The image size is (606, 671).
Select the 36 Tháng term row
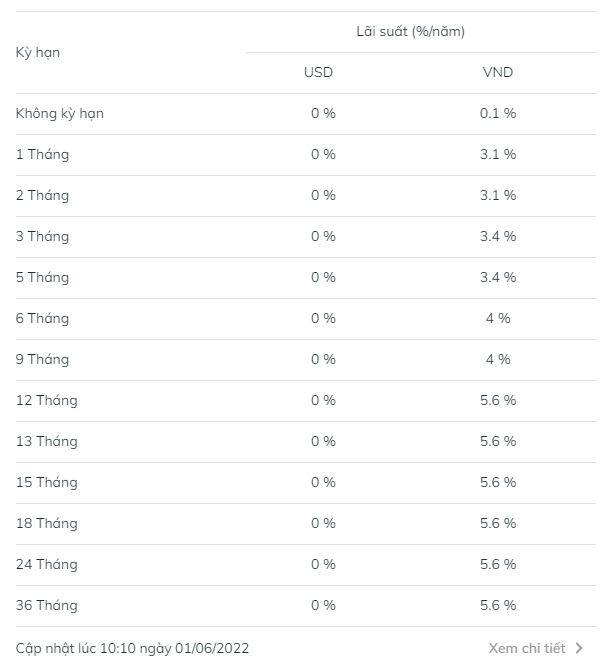[x=47, y=605]
